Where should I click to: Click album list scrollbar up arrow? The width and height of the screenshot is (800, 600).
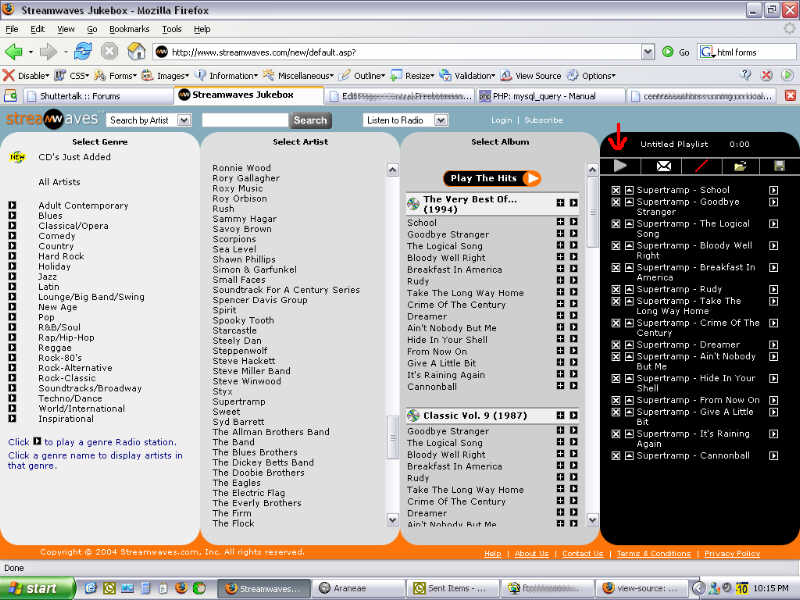coord(592,169)
